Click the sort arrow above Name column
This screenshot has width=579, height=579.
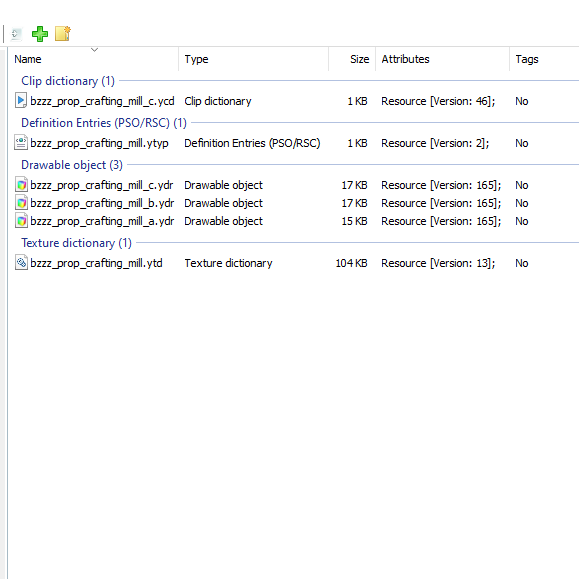(x=95, y=49)
